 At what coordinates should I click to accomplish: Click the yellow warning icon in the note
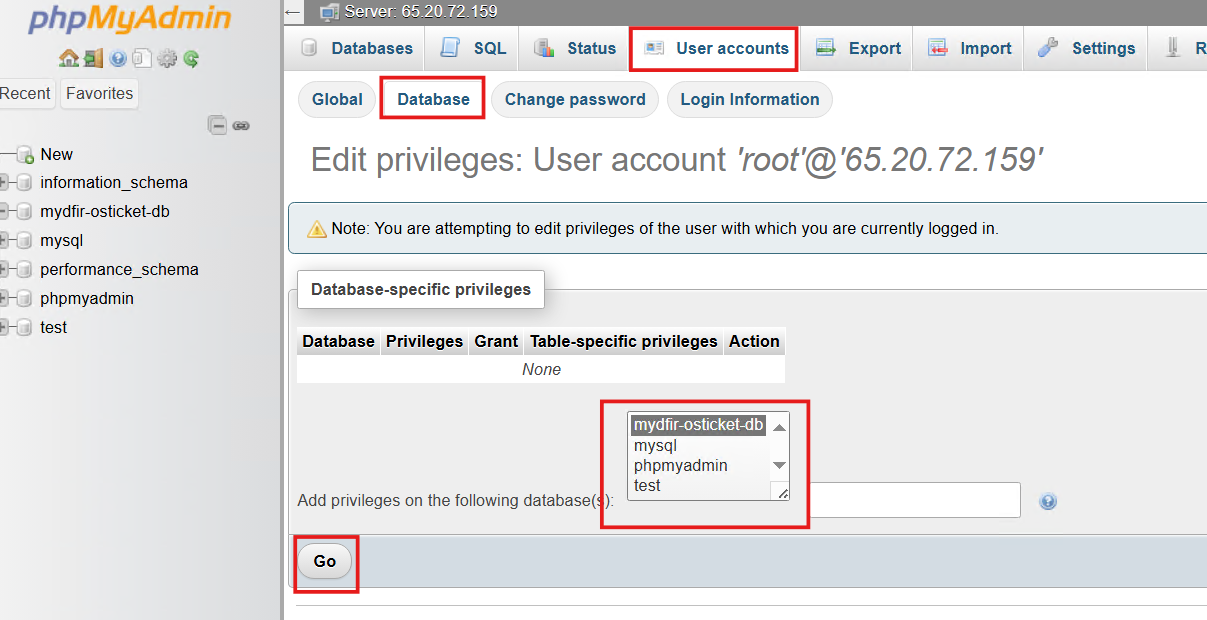(317, 229)
